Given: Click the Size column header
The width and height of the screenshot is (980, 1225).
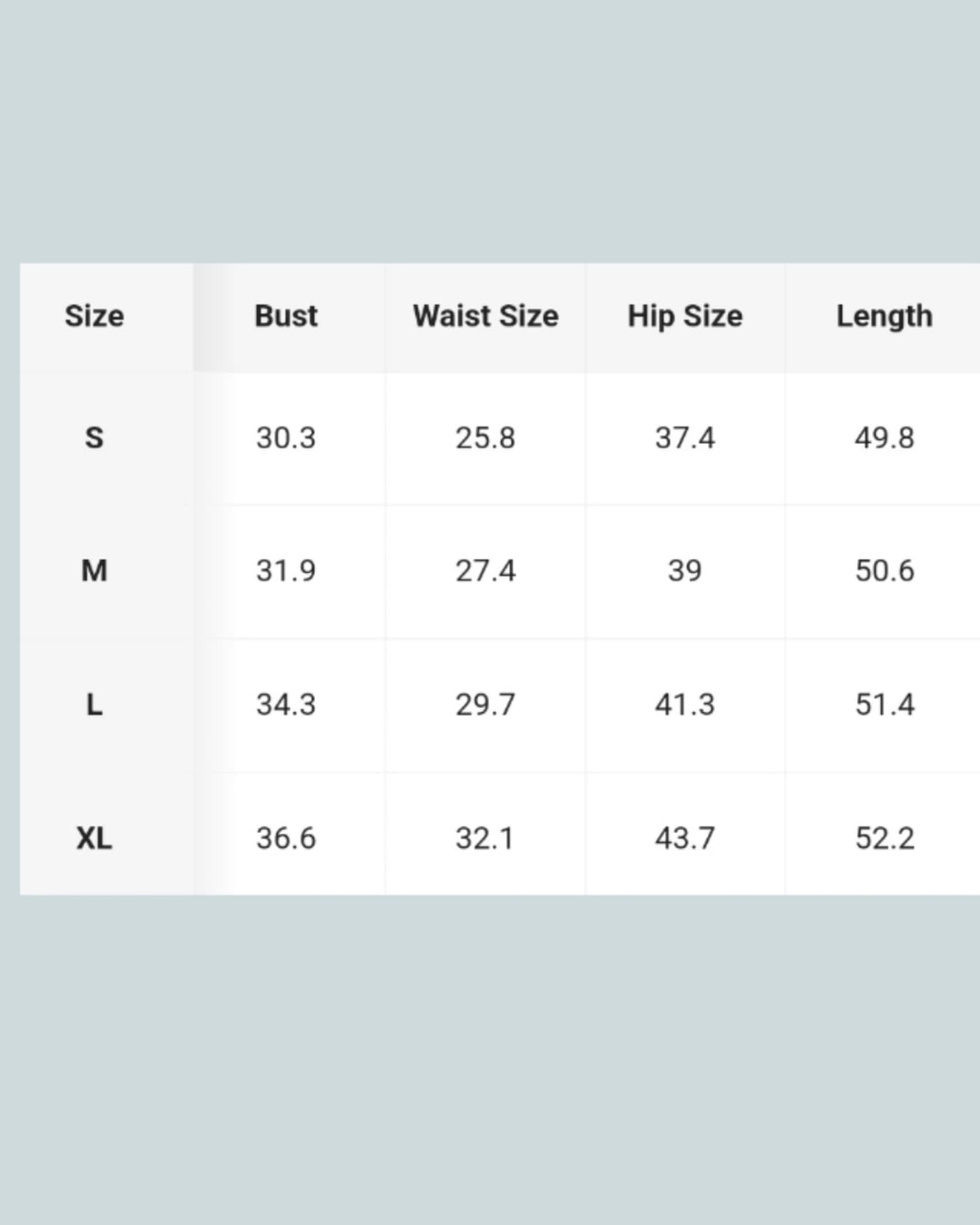Looking at the screenshot, I should (95, 316).
